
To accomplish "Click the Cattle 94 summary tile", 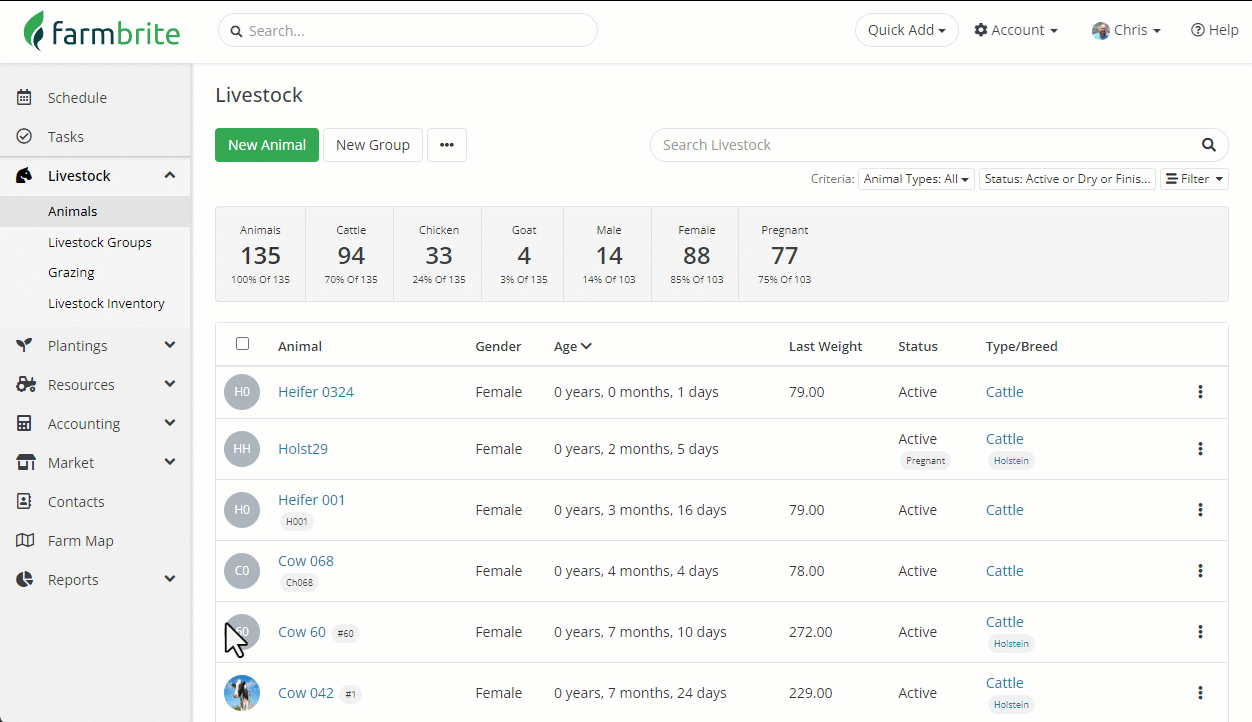I will (351, 255).
